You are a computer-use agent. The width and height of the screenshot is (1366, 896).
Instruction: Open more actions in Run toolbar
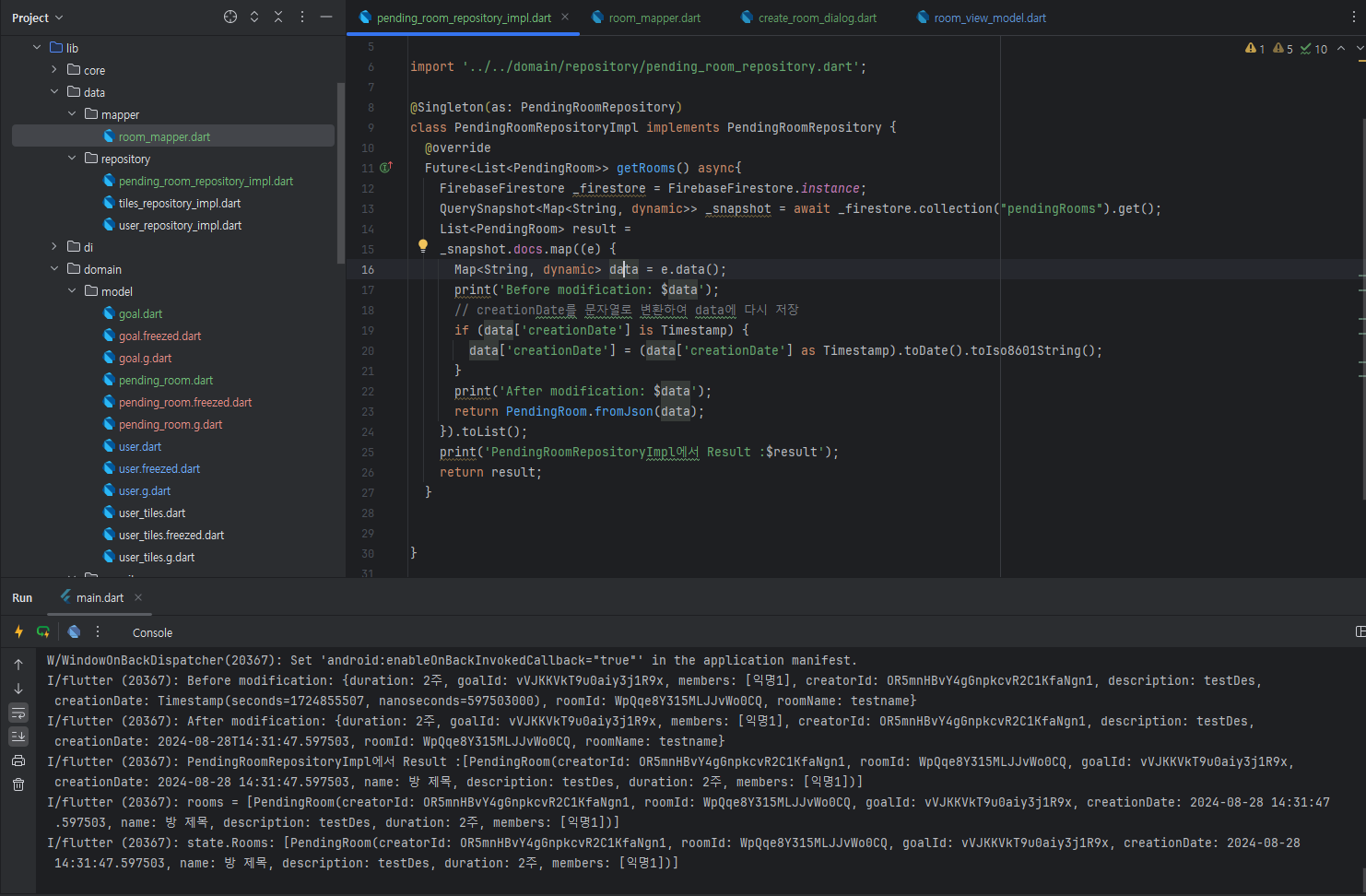(98, 631)
